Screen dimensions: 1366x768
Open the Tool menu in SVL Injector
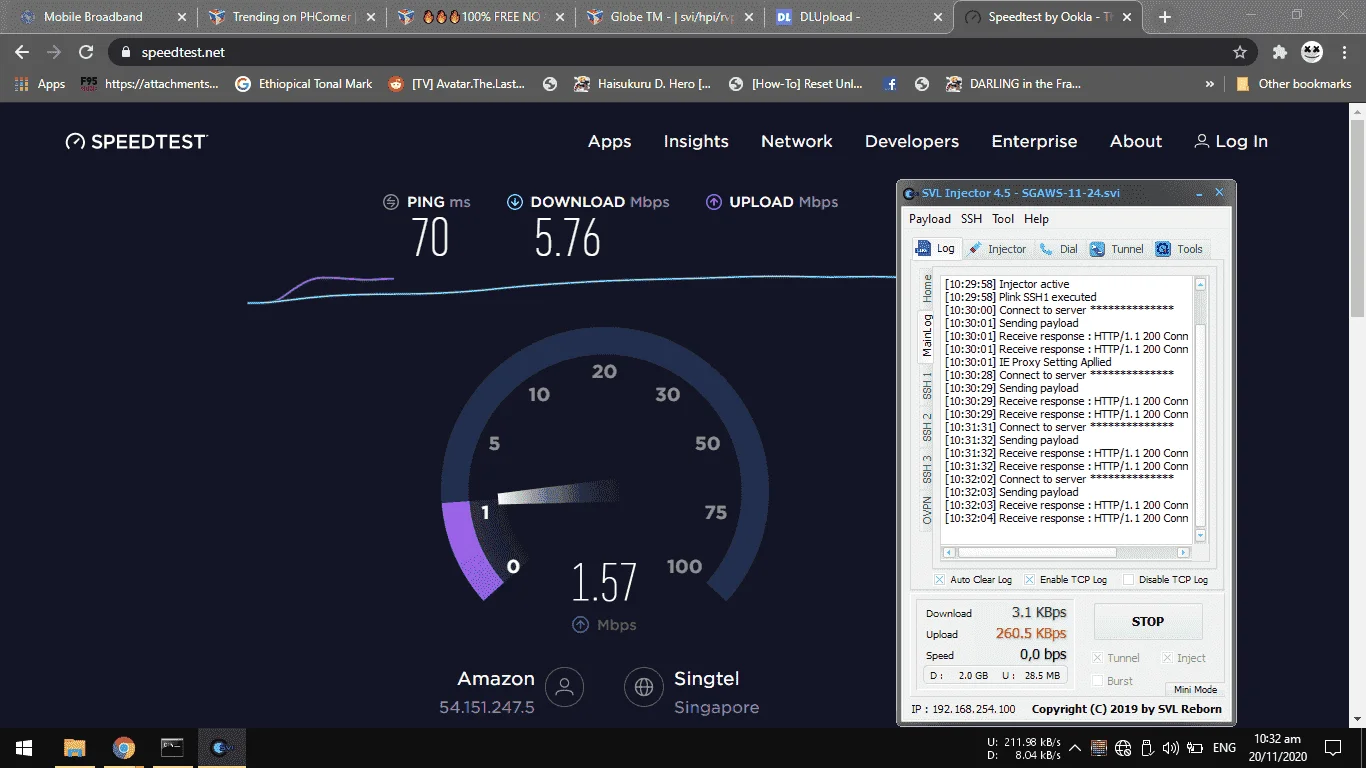click(x=1003, y=219)
